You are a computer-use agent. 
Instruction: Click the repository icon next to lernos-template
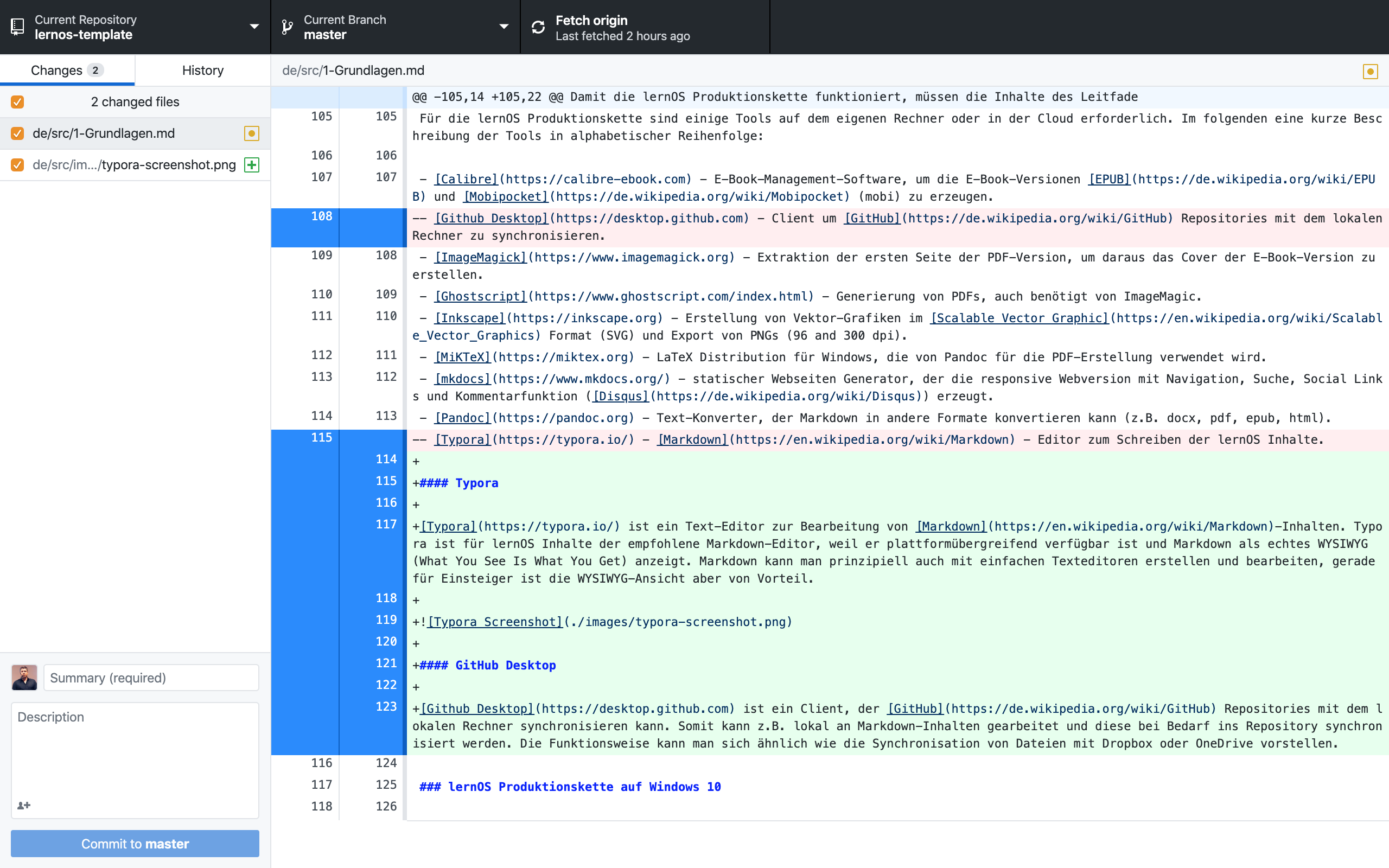(x=18, y=27)
